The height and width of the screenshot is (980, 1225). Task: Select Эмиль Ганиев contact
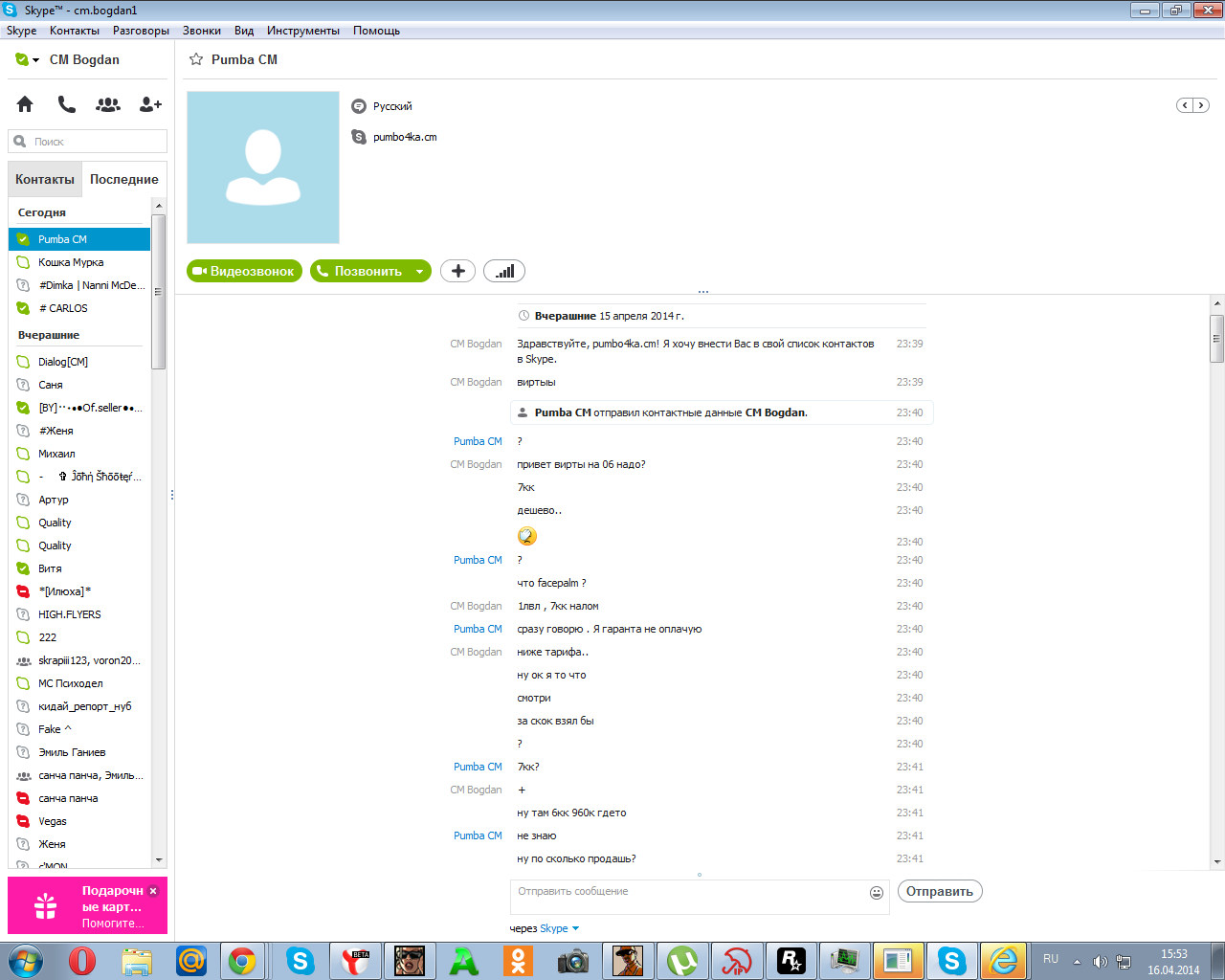pos(79,752)
